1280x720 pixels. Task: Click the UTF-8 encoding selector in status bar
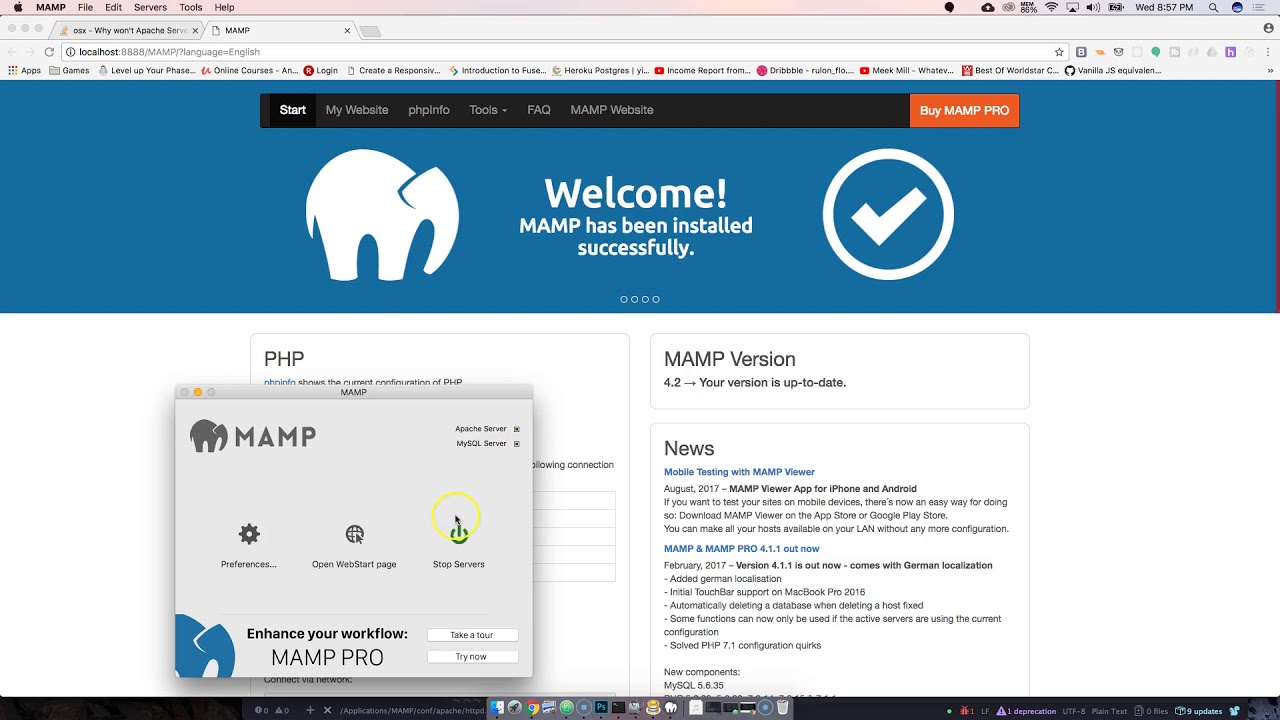click(x=1076, y=711)
